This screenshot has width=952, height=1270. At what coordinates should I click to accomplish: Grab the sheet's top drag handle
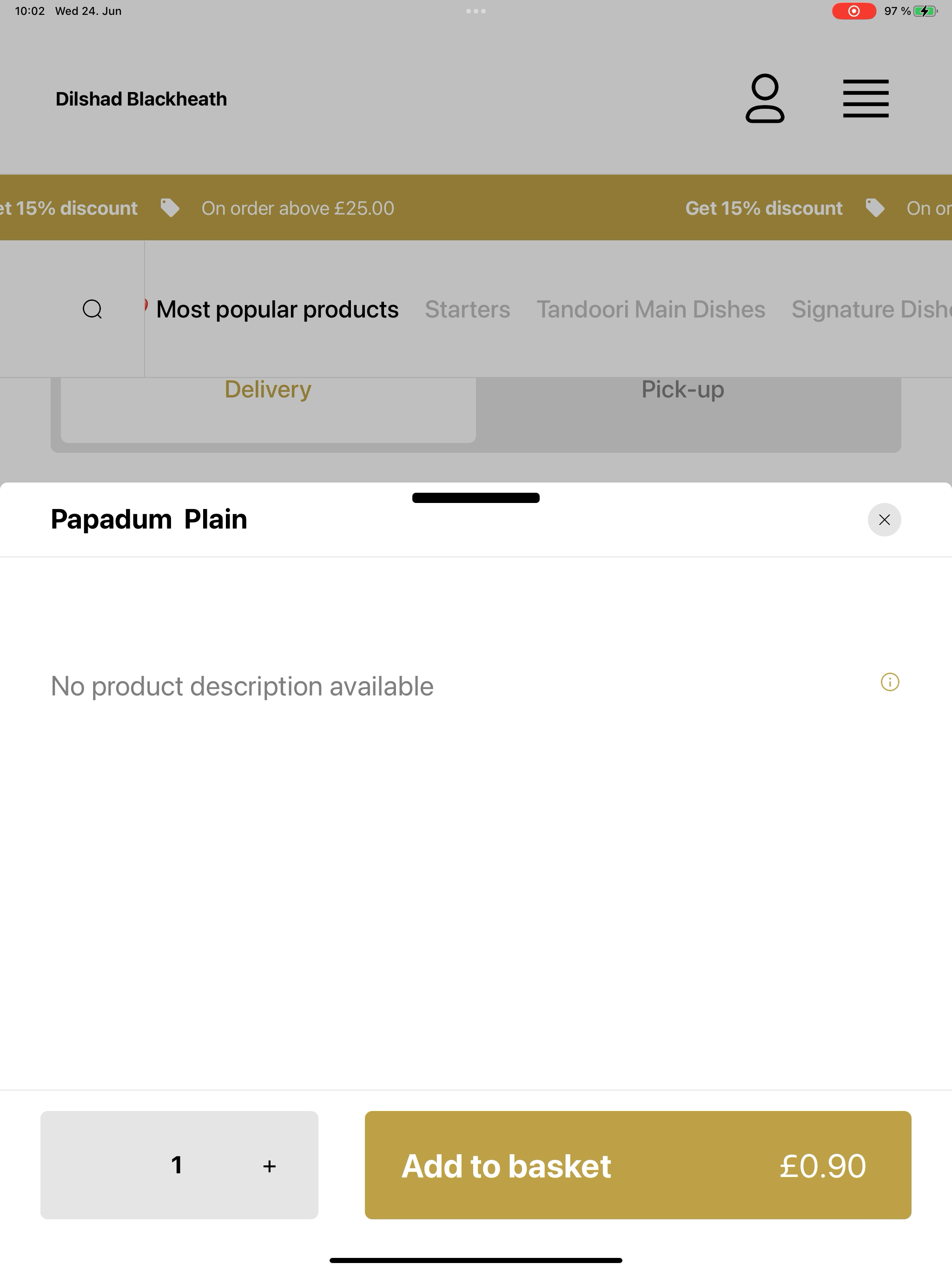pyautogui.click(x=476, y=498)
